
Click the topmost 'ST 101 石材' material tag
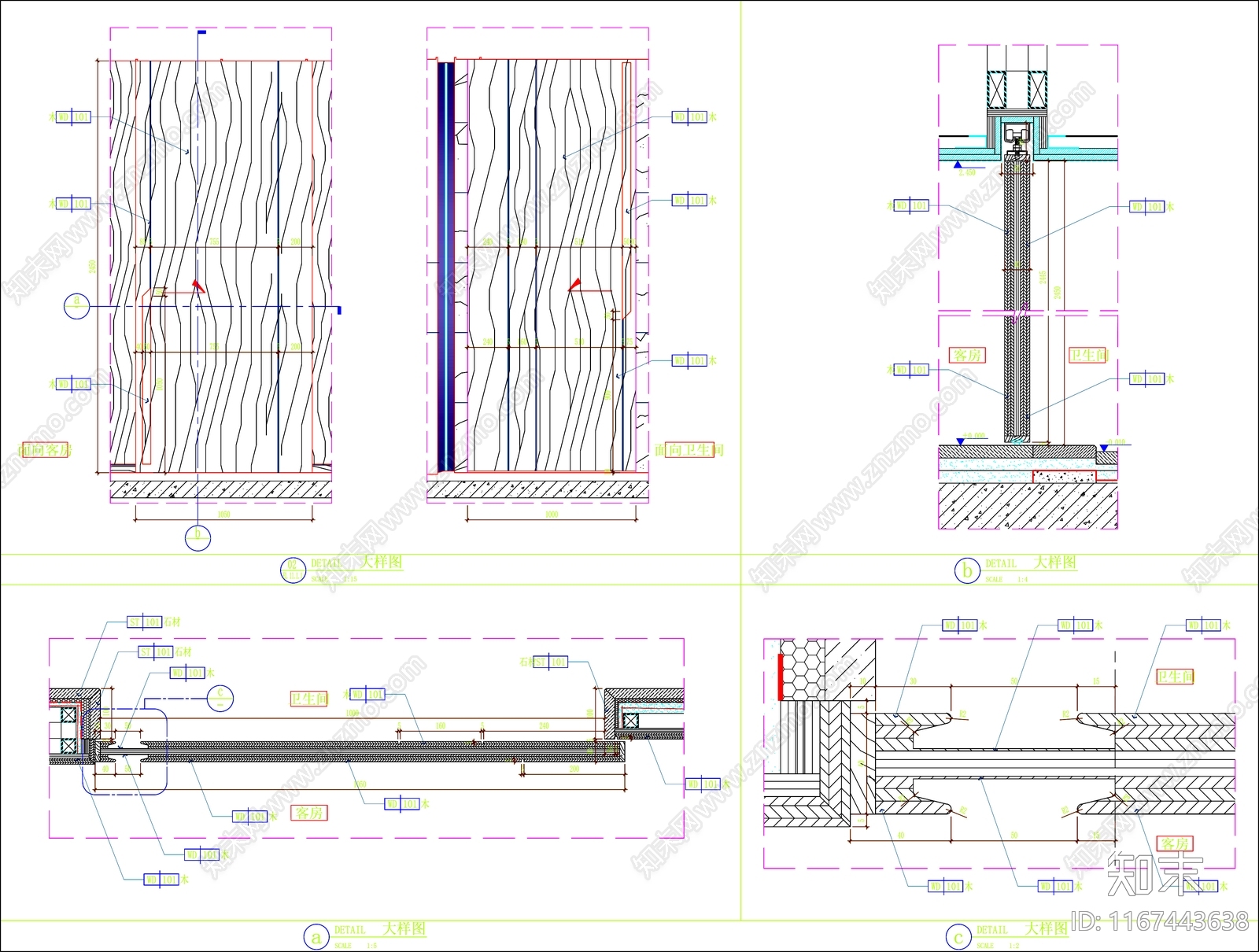(x=154, y=622)
